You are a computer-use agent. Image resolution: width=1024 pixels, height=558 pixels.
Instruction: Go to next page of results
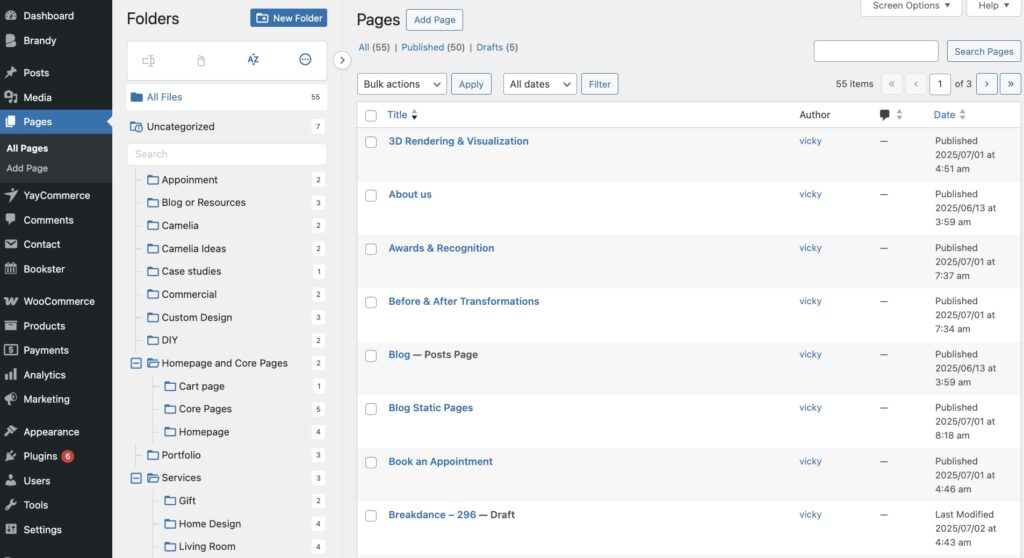(987, 84)
